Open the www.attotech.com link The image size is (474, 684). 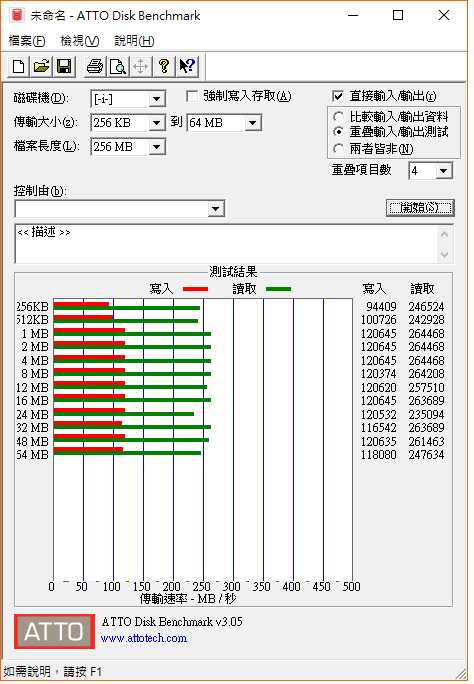tap(144, 638)
